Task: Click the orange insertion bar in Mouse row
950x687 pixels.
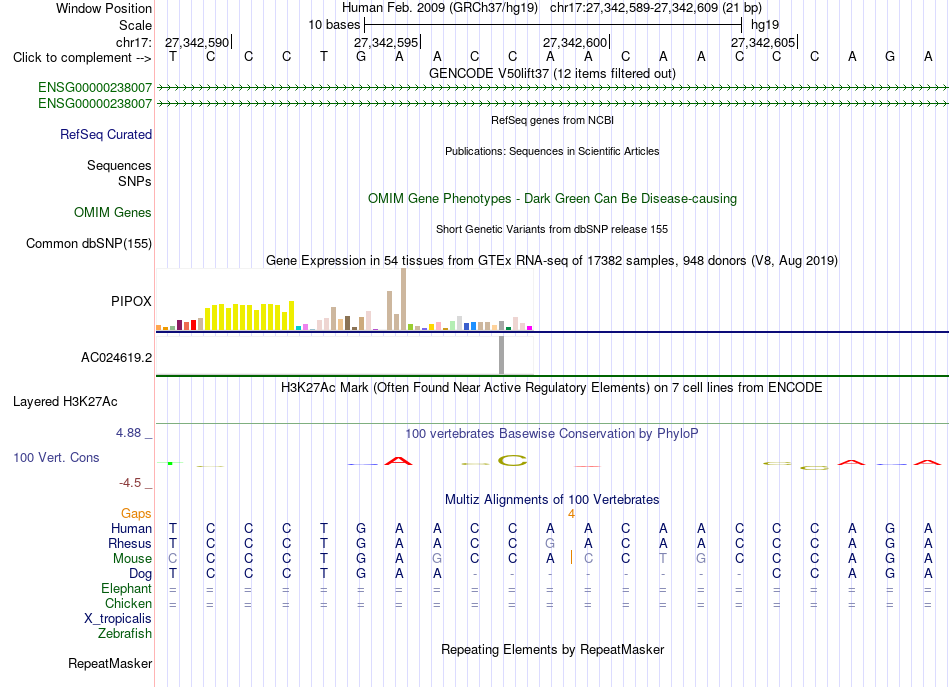Action: (571, 557)
